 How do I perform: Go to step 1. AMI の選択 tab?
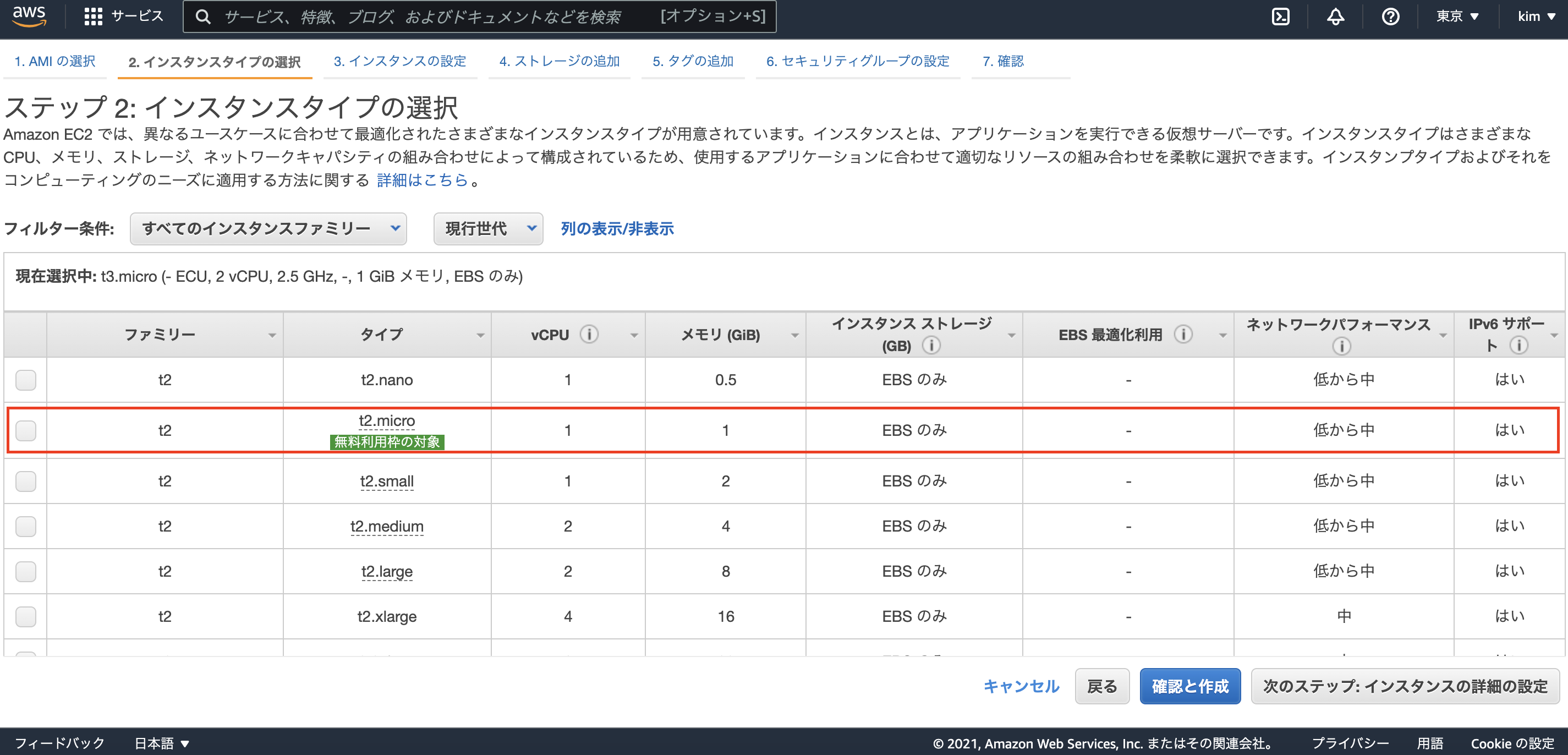tap(55, 62)
